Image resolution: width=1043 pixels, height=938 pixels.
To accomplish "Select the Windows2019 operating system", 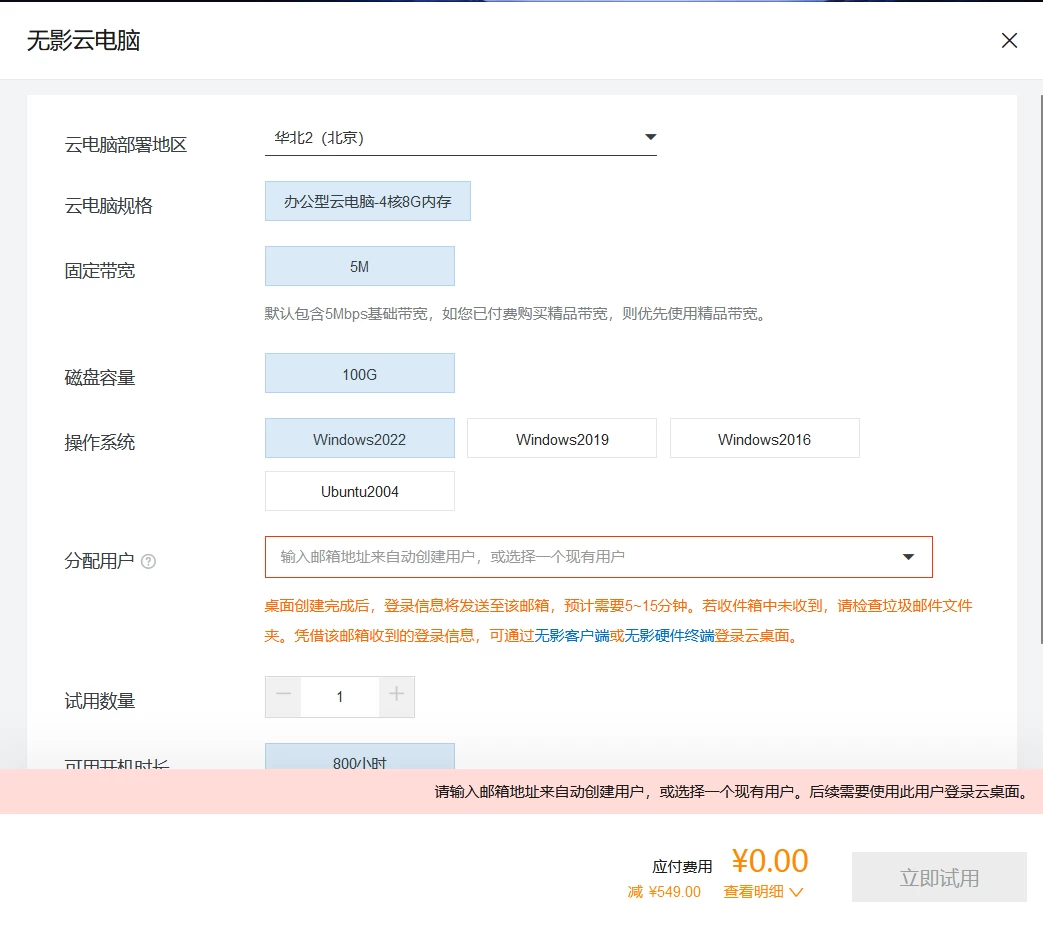I will (561, 438).
